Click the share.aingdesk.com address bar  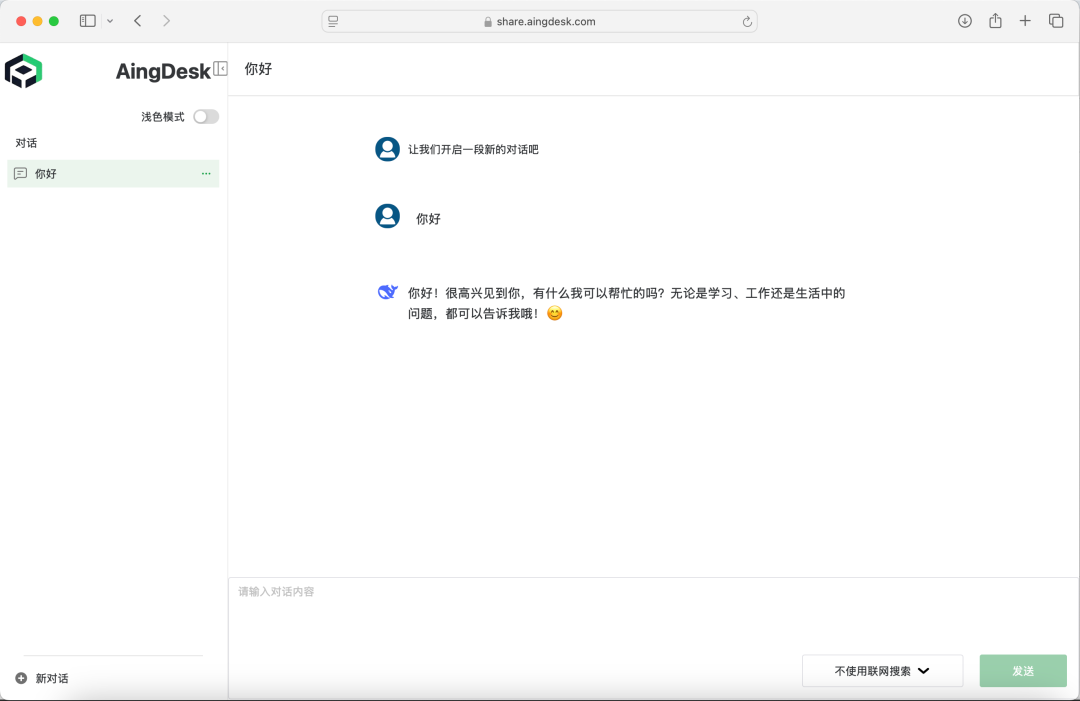pyautogui.click(x=540, y=21)
